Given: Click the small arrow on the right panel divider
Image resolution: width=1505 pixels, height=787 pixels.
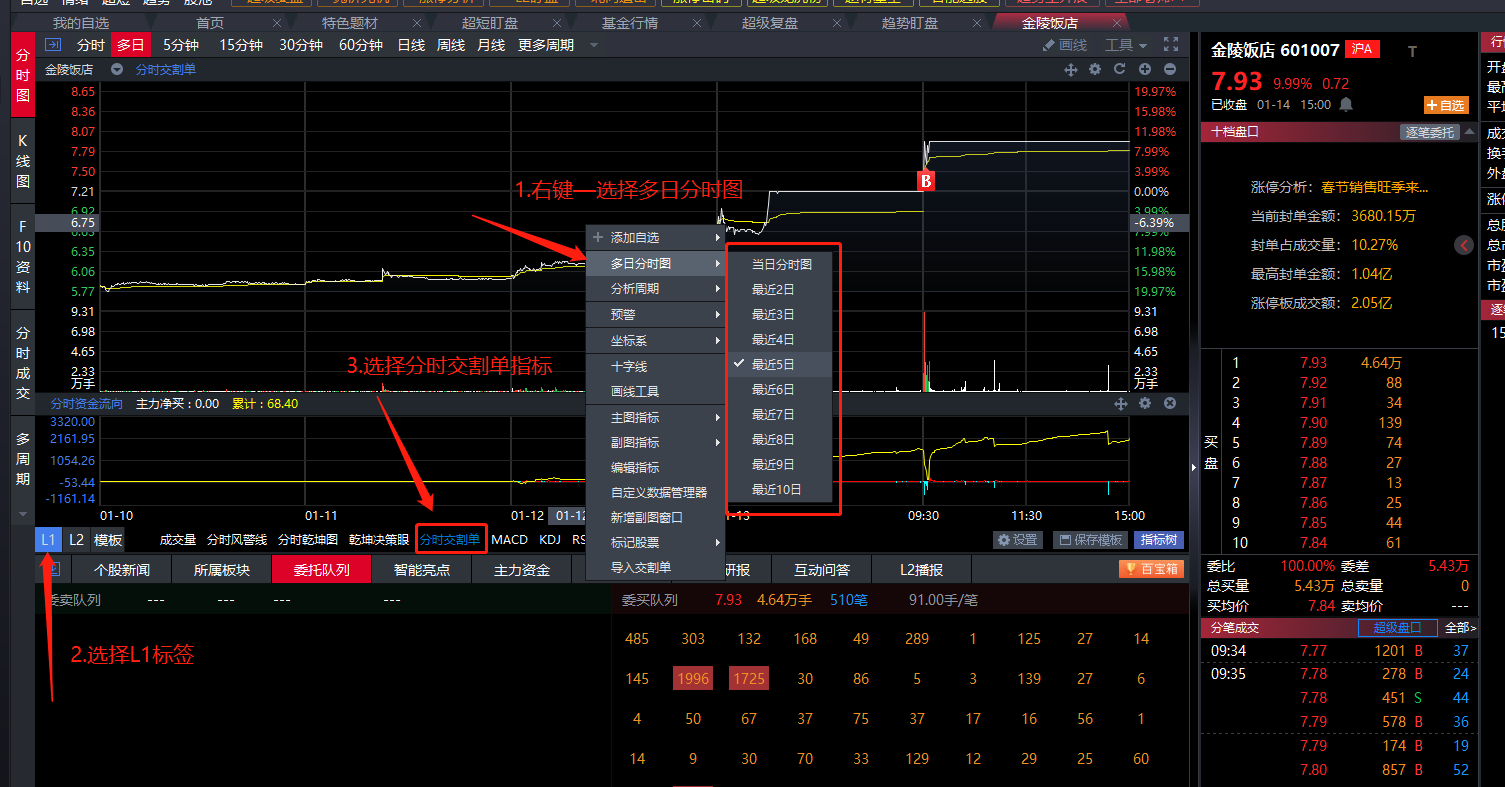Looking at the screenshot, I should tap(1194, 466).
